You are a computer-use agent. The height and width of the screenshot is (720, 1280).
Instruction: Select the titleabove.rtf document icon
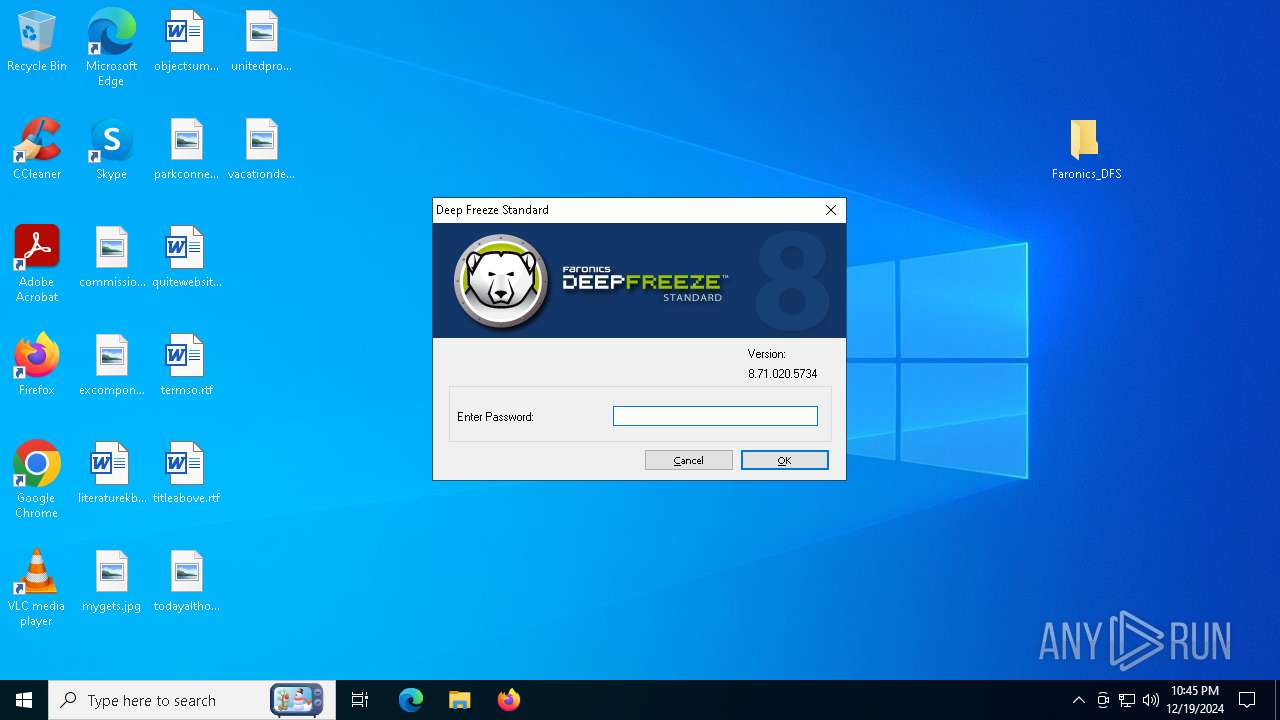[x=186, y=474]
